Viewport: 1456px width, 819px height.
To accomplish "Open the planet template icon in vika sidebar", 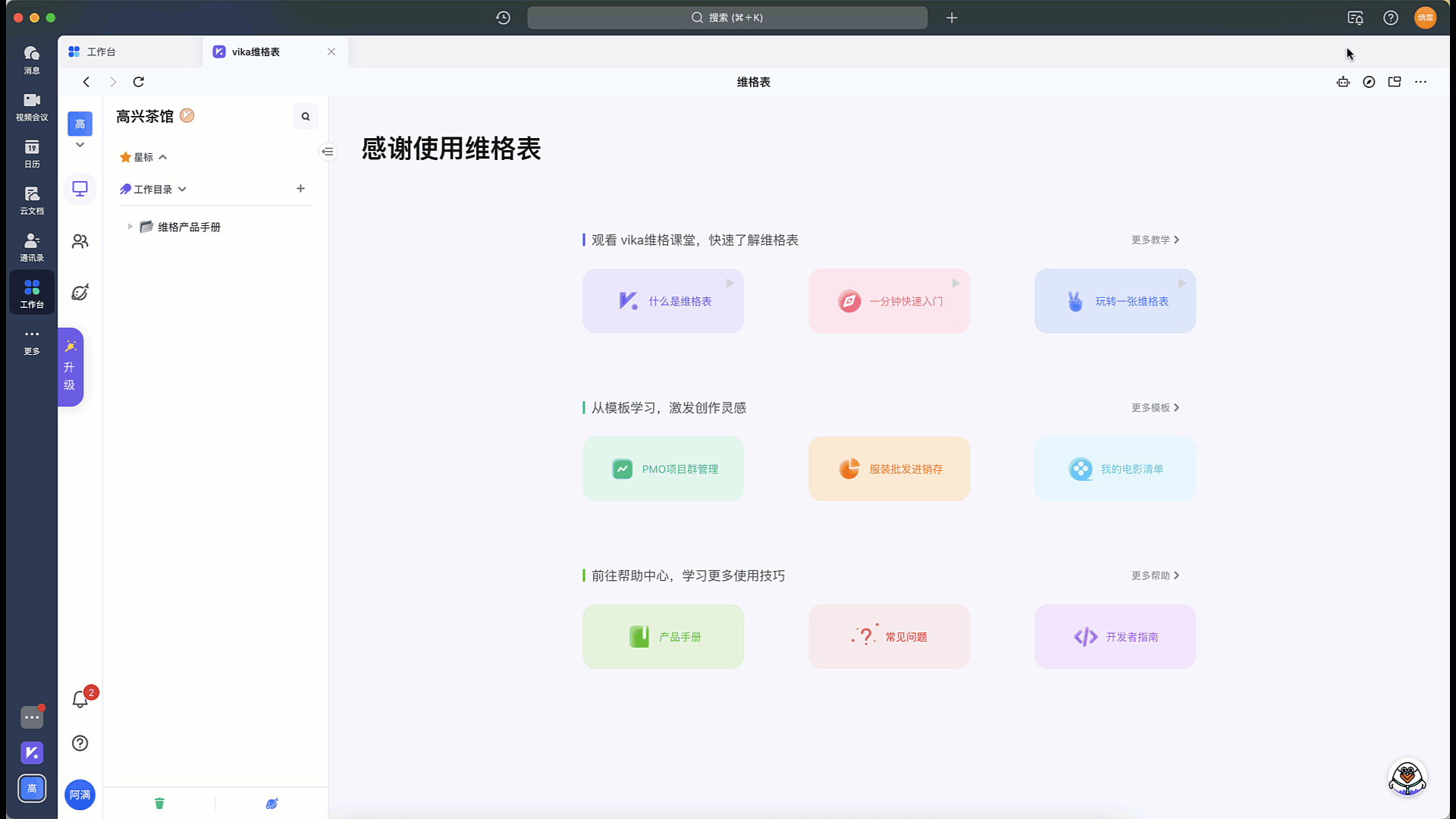I will [80, 293].
